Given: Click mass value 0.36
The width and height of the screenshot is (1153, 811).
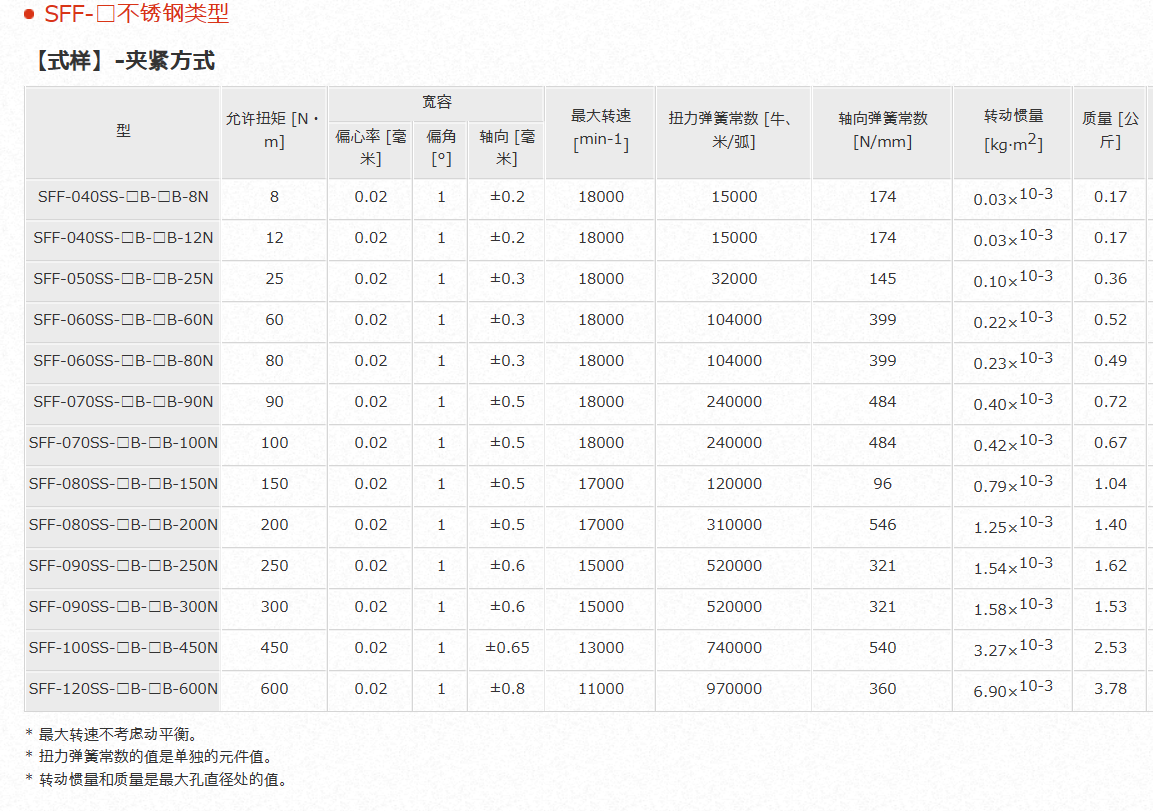Looking at the screenshot, I should point(1110,279).
